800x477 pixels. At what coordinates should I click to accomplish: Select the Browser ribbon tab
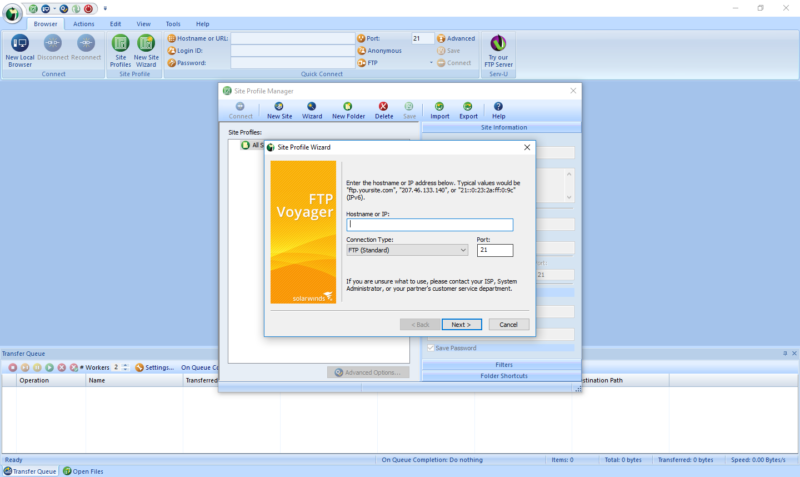click(x=45, y=24)
